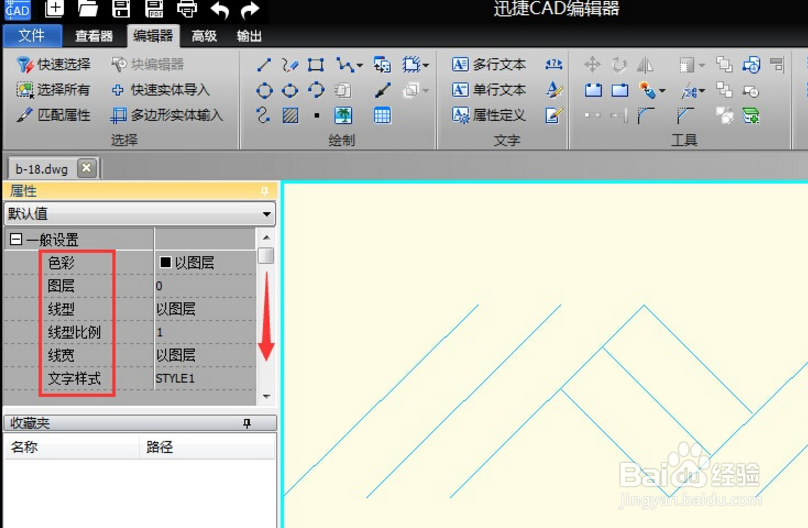The height and width of the screenshot is (528, 808).
Task: Insert a table with grid icon
Action: click(x=382, y=115)
